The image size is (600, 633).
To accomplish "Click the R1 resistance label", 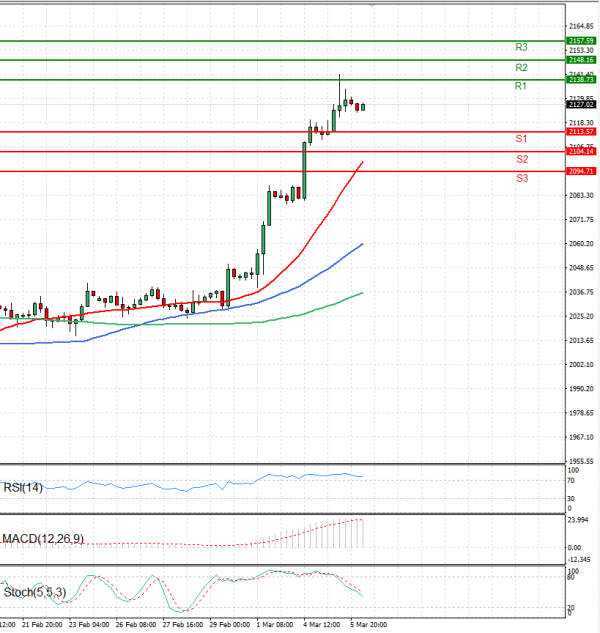I will coord(520,86).
